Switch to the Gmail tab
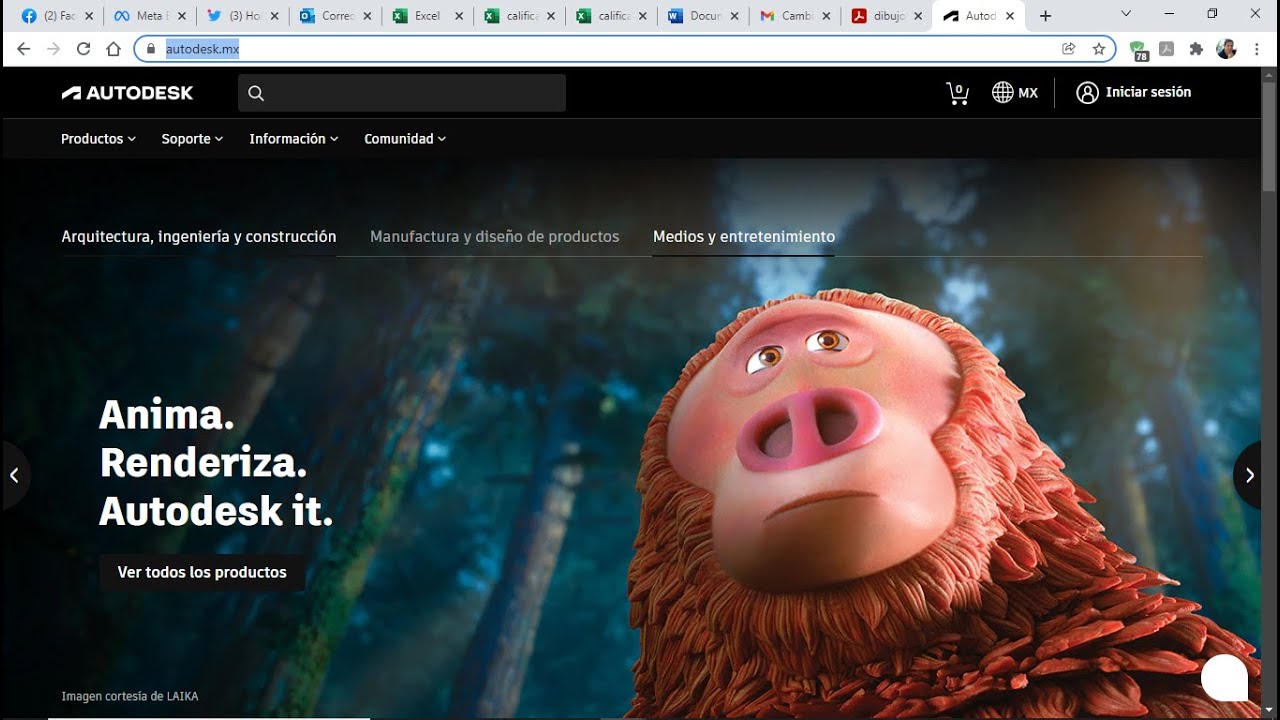The image size is (1280, 720). pyautogui.click(x=795, y=16)
